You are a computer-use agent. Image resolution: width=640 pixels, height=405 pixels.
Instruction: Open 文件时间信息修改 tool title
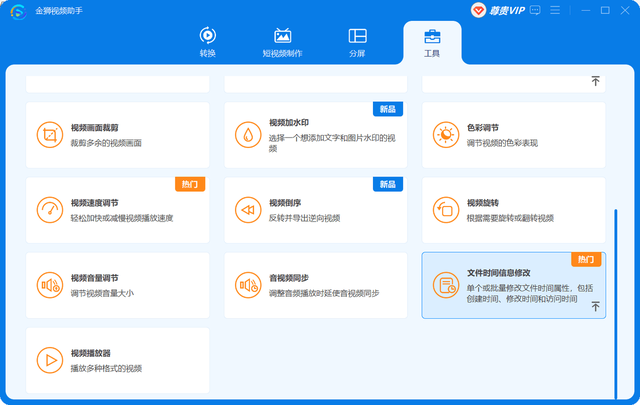click(499, 273)
